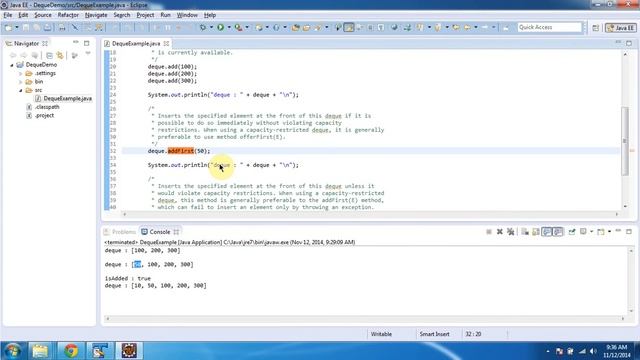The height and width of the screenshot is (360, 640).
Task: Open File Explorer from taskbar
Action: 40,351
